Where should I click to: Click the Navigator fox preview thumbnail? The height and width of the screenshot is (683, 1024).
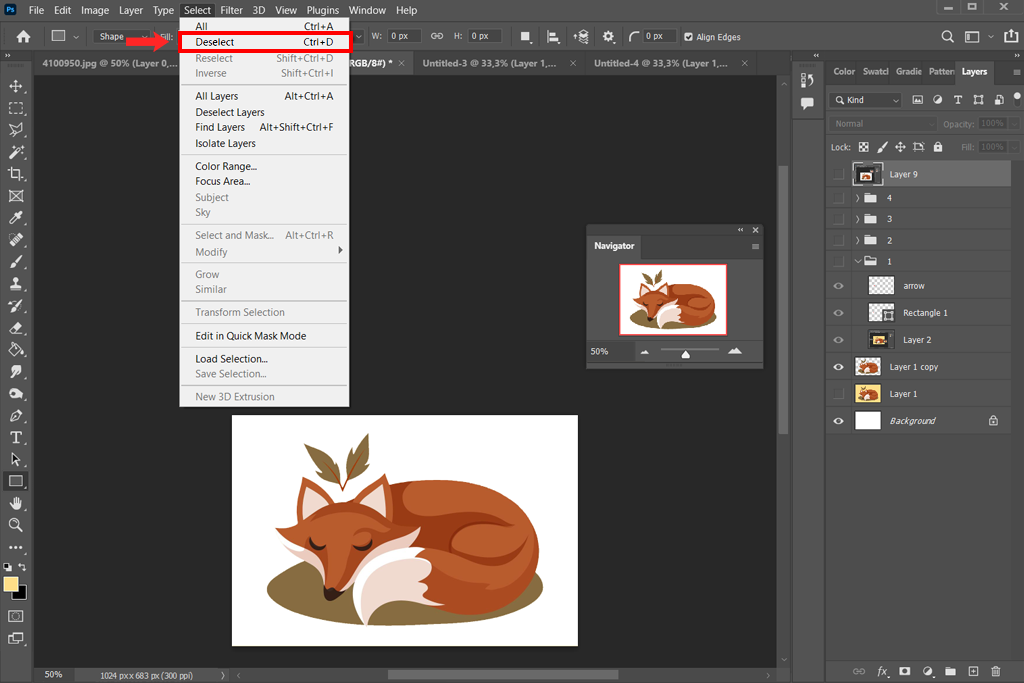pos(673,299)
